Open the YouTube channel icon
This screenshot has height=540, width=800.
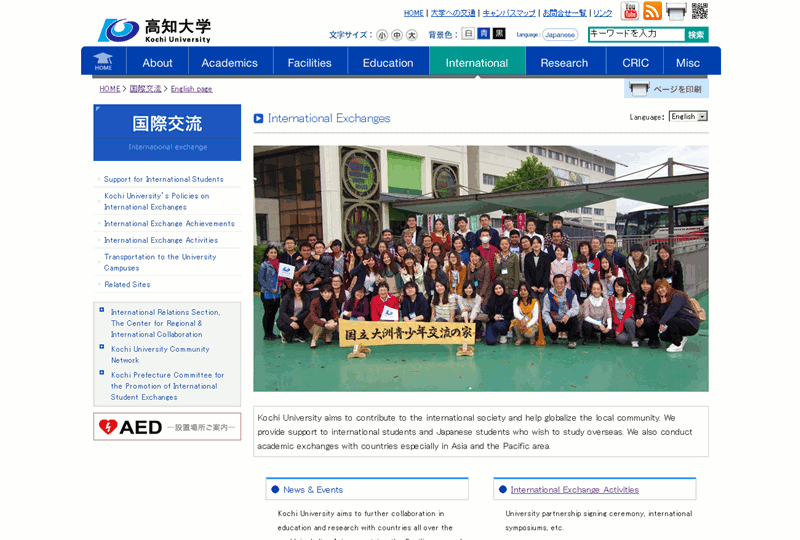(x=629, y=11)
